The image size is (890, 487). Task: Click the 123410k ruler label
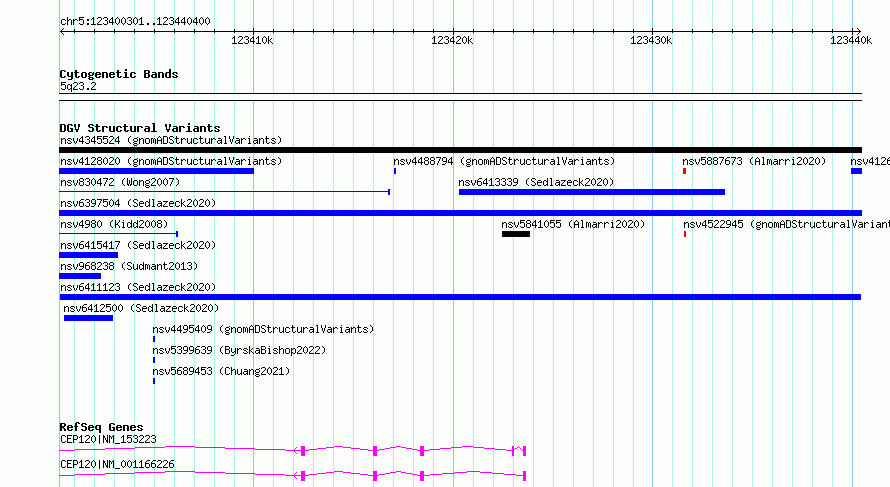point(252,40)
